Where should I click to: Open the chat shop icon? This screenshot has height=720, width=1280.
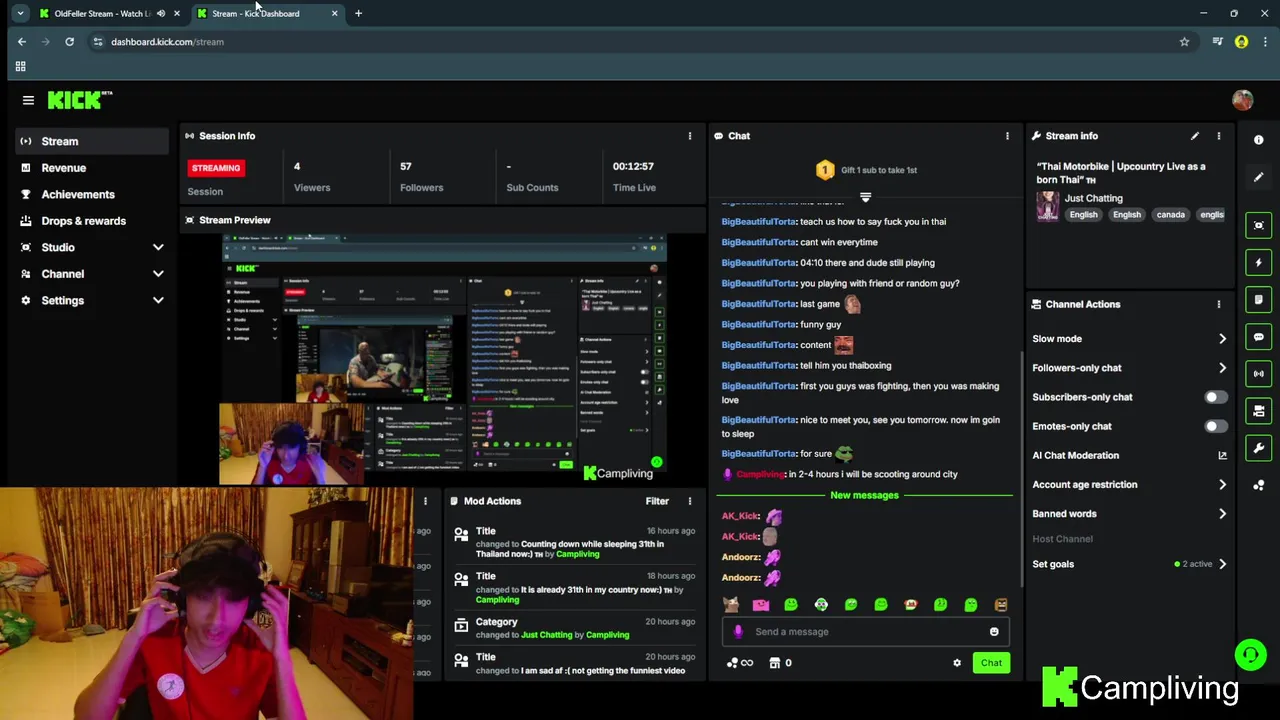[774, 663]
